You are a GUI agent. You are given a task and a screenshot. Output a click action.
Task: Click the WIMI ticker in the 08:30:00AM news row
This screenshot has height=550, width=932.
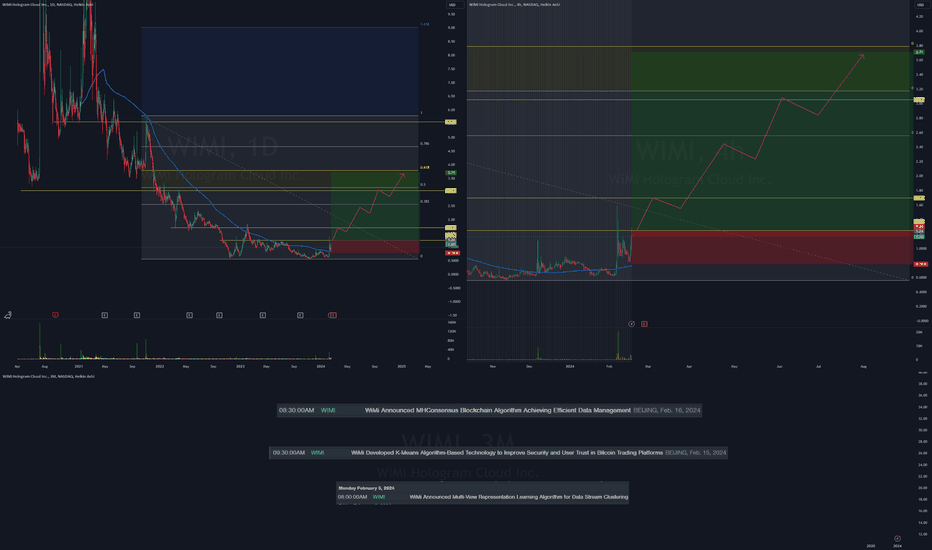[x=328, y=410]
